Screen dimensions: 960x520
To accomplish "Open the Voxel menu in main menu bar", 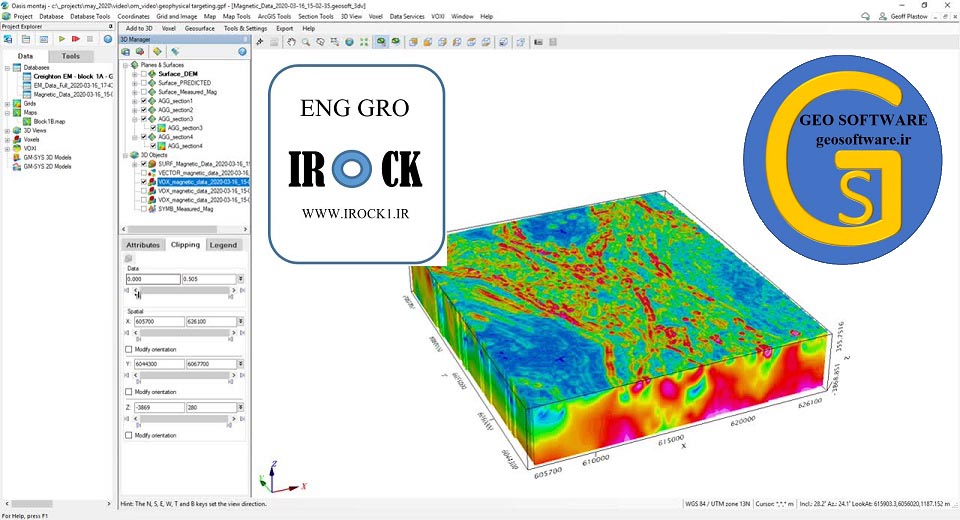I will click(x=375, y=17).
